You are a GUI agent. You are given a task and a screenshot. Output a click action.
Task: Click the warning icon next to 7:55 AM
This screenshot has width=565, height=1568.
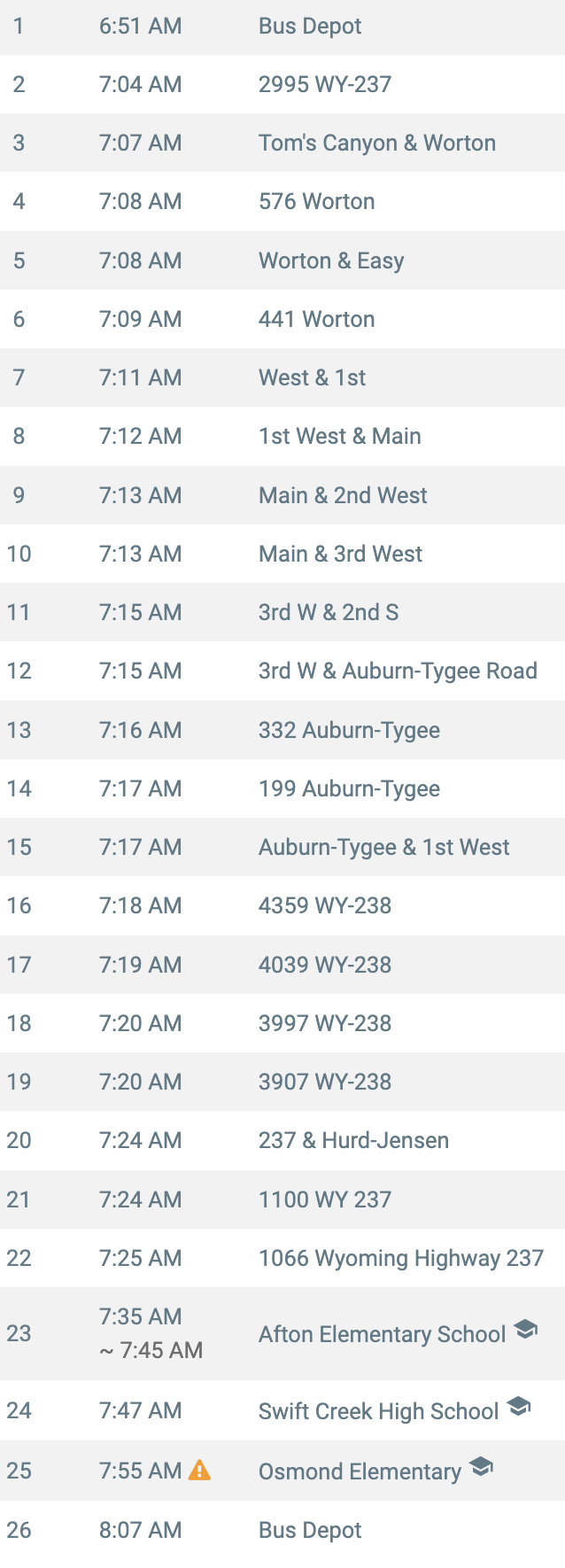tap(200, 1471)
